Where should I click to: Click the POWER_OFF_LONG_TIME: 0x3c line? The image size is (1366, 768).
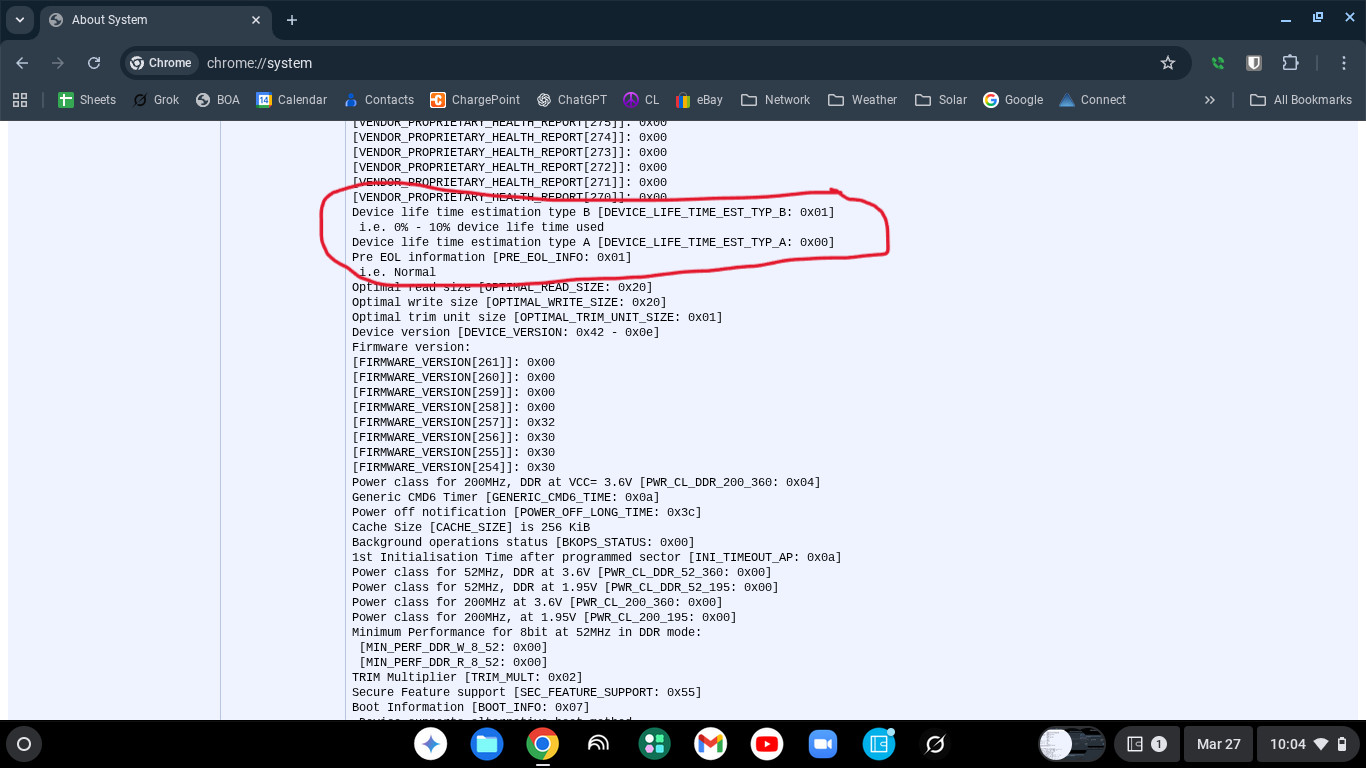click(x=527, y=512)
